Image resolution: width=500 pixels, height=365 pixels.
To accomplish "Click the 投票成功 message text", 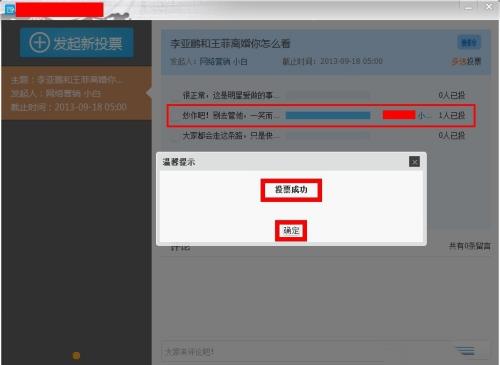I will [291, 190].
